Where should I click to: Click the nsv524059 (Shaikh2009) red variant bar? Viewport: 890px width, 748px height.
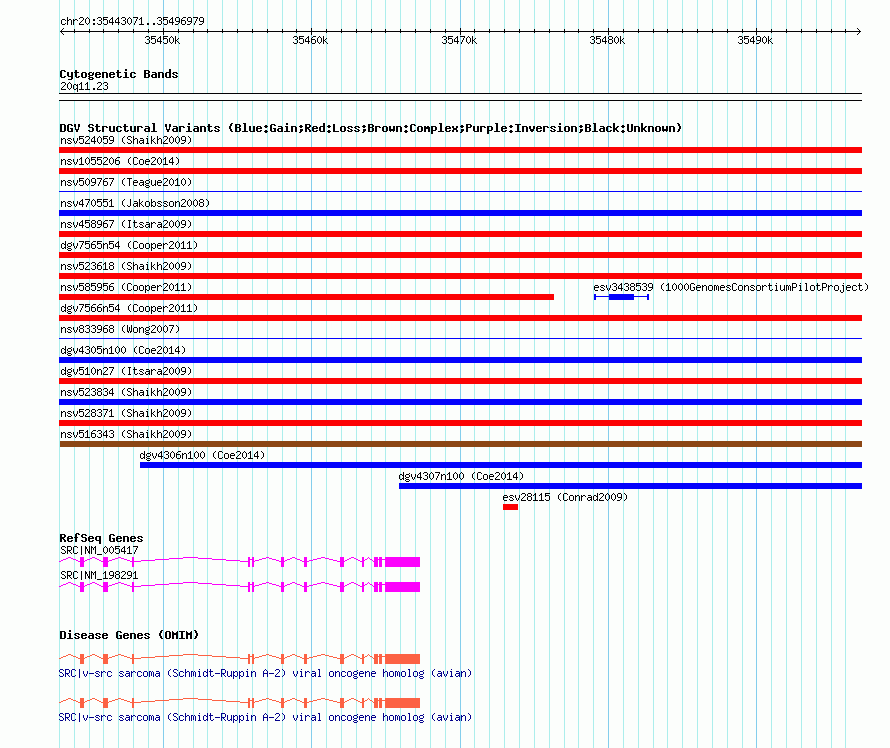[x=460, y=150]
